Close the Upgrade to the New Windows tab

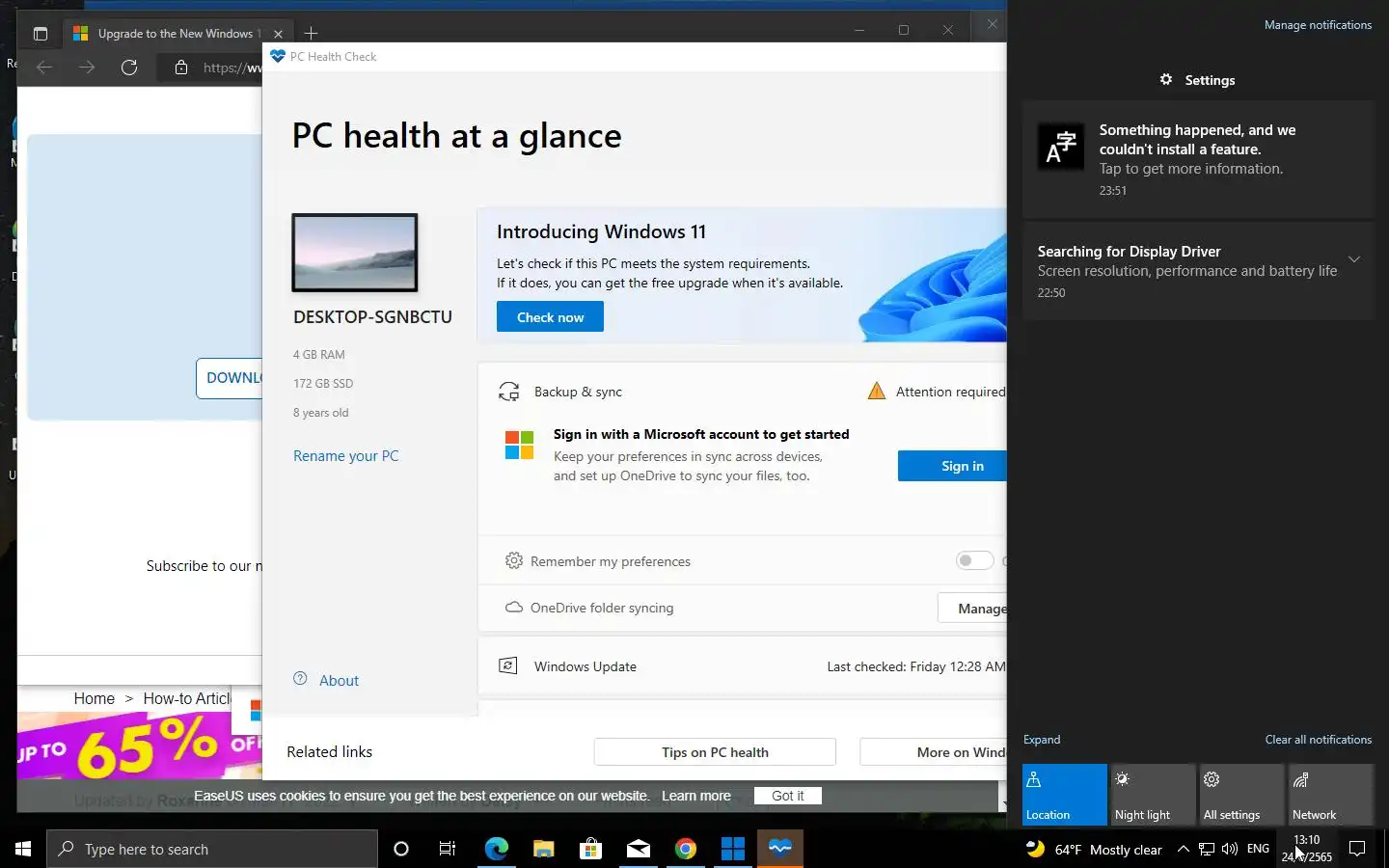(278, 34)
